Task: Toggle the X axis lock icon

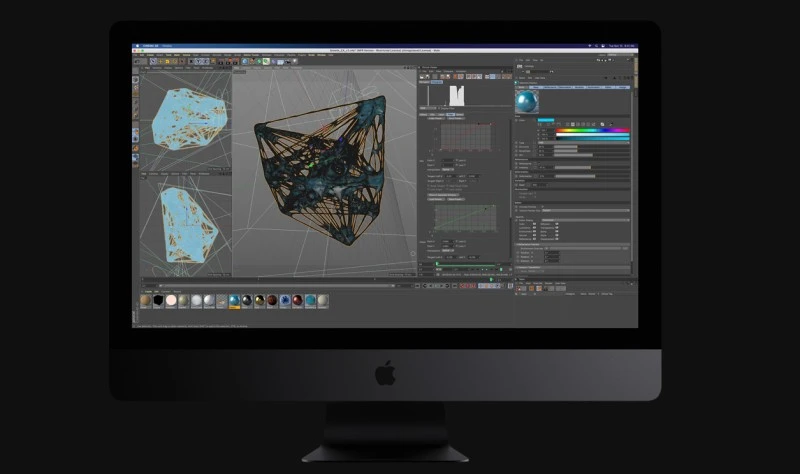Action: 191,61
